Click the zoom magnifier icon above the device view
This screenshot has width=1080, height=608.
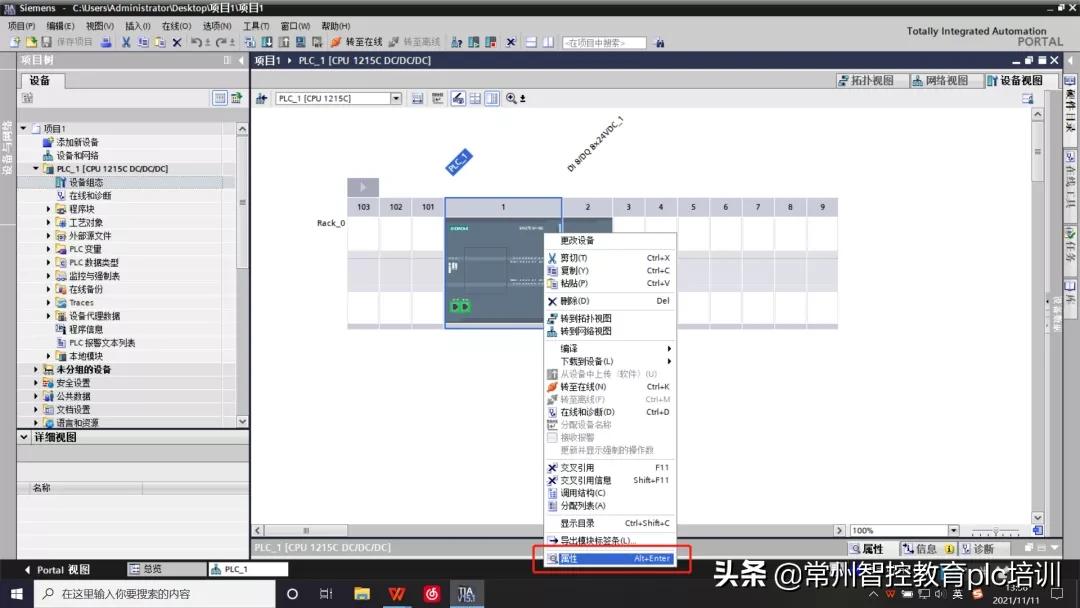(x=508, y=97)
